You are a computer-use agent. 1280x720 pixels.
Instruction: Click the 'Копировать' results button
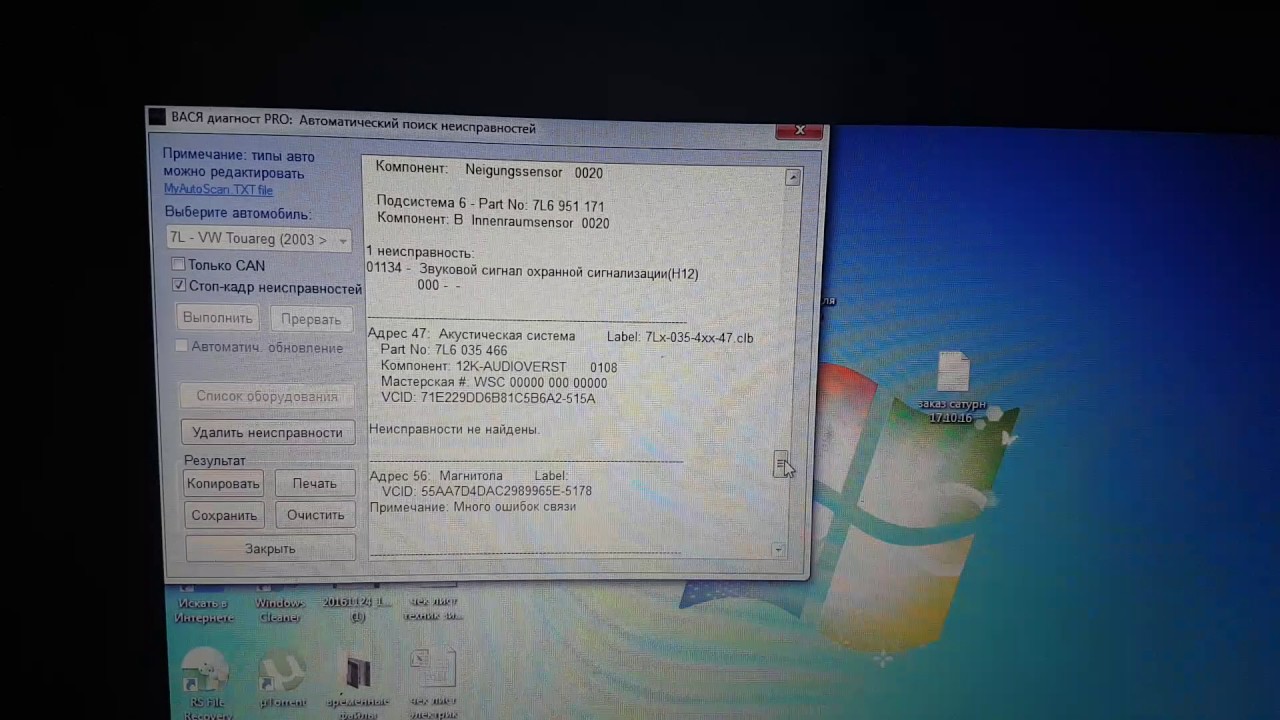(x=223, y=483)
